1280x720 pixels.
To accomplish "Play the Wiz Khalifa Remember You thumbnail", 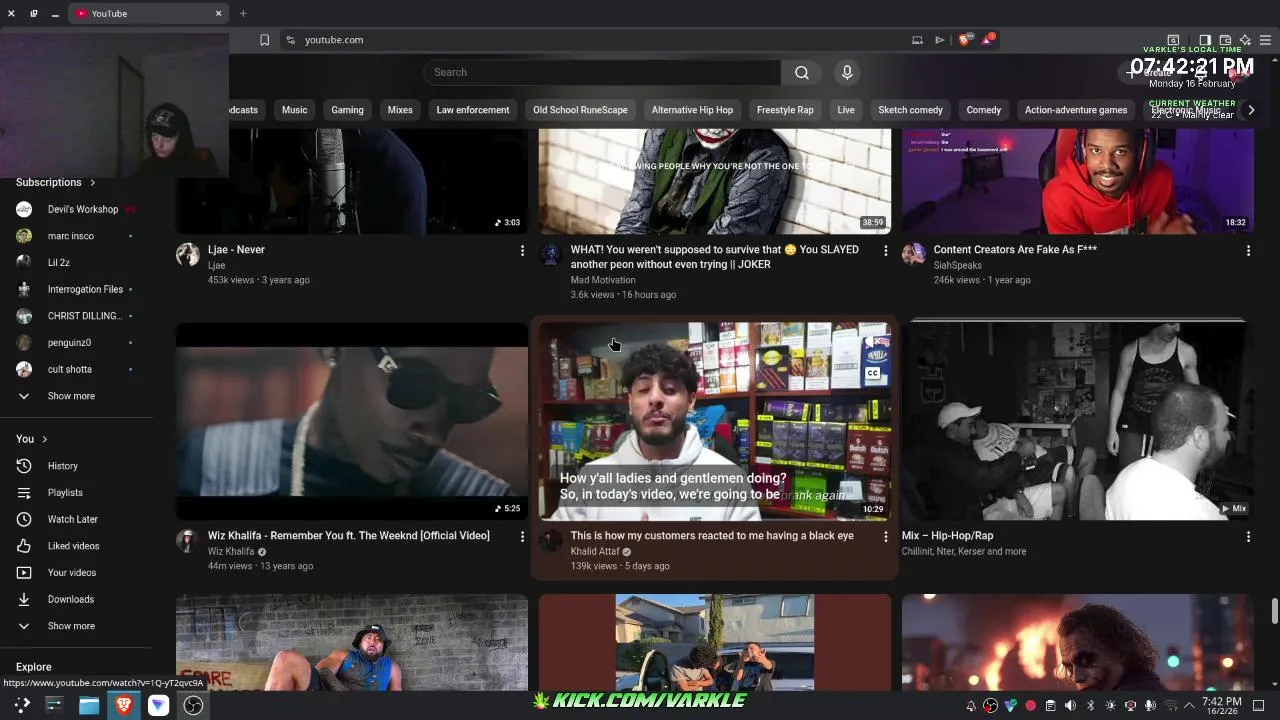I will pyautogui.click(x=352, y=421).
